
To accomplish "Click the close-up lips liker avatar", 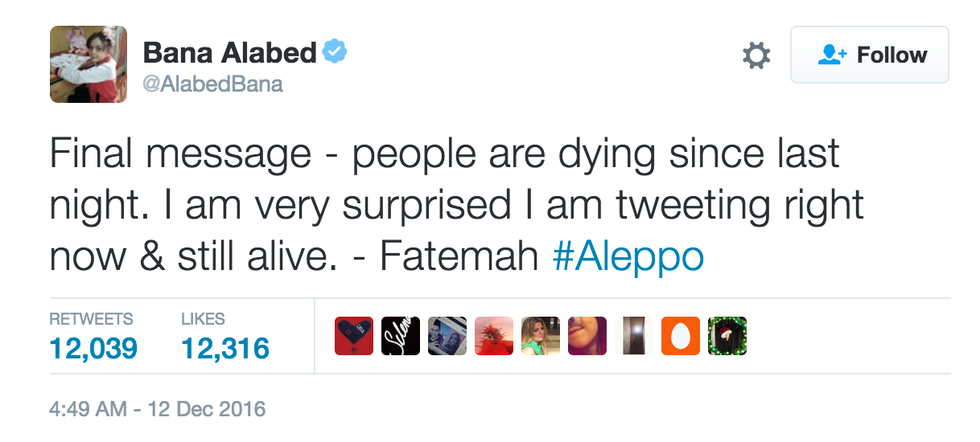I will [x=587, y=336].
